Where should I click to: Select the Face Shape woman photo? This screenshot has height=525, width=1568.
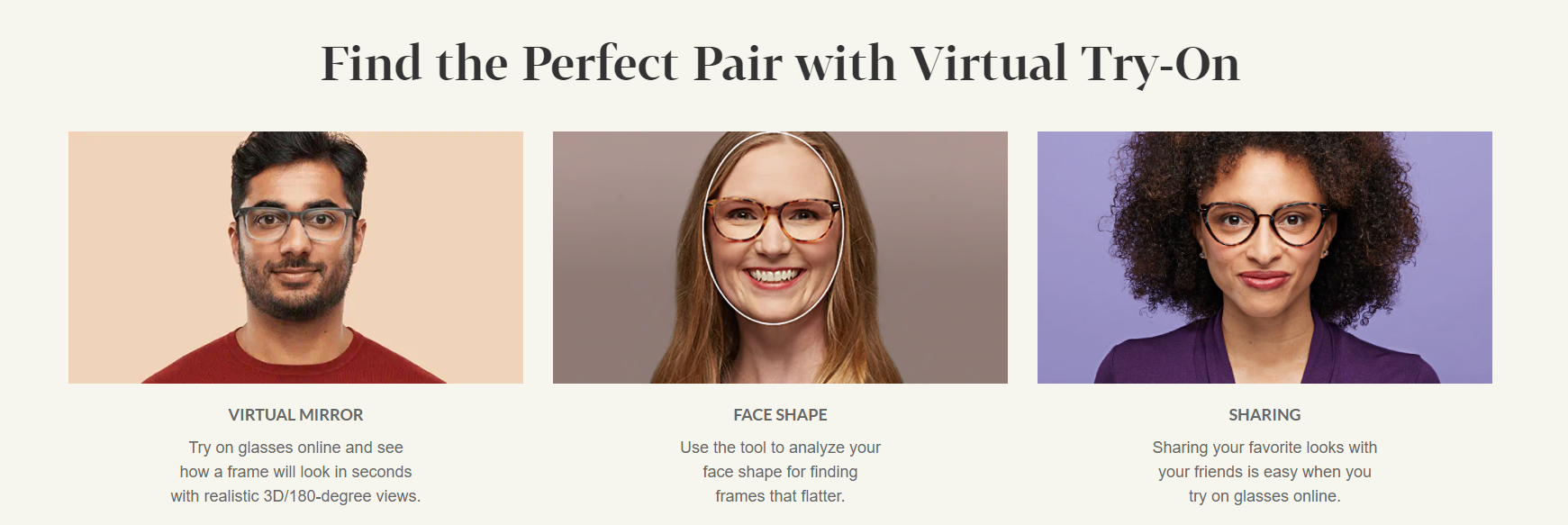780,258
